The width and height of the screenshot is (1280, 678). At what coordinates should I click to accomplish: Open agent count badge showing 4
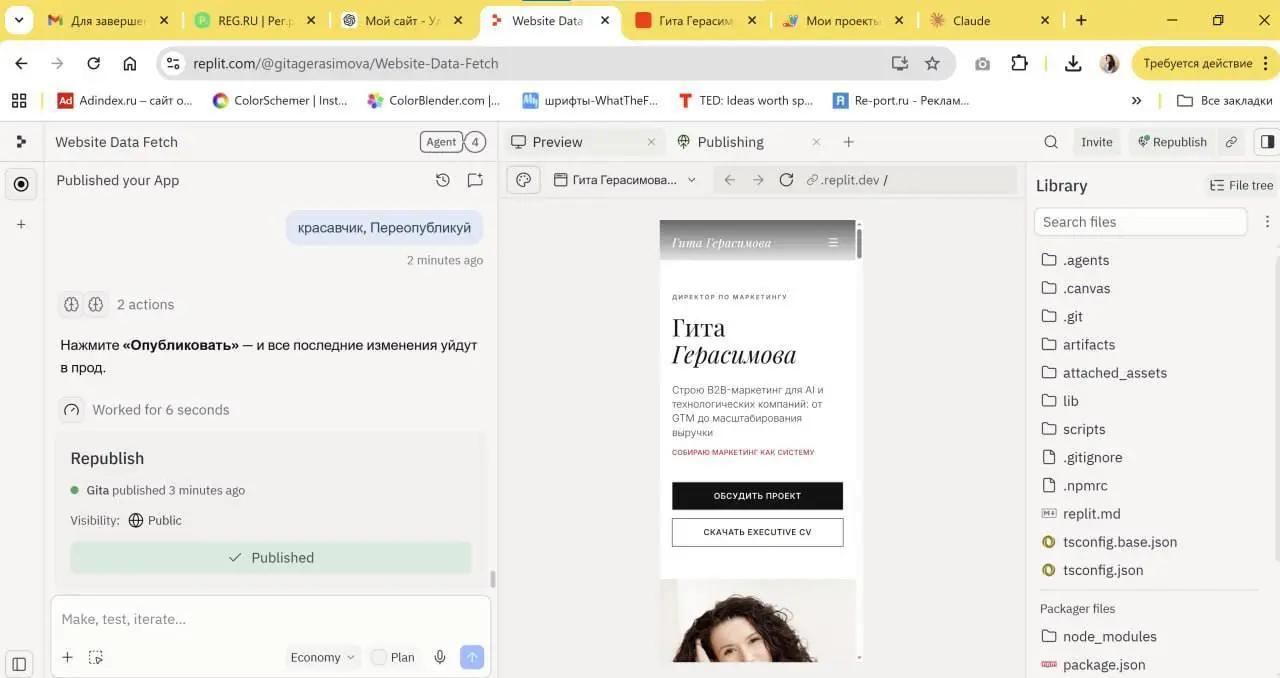(476, 142)
